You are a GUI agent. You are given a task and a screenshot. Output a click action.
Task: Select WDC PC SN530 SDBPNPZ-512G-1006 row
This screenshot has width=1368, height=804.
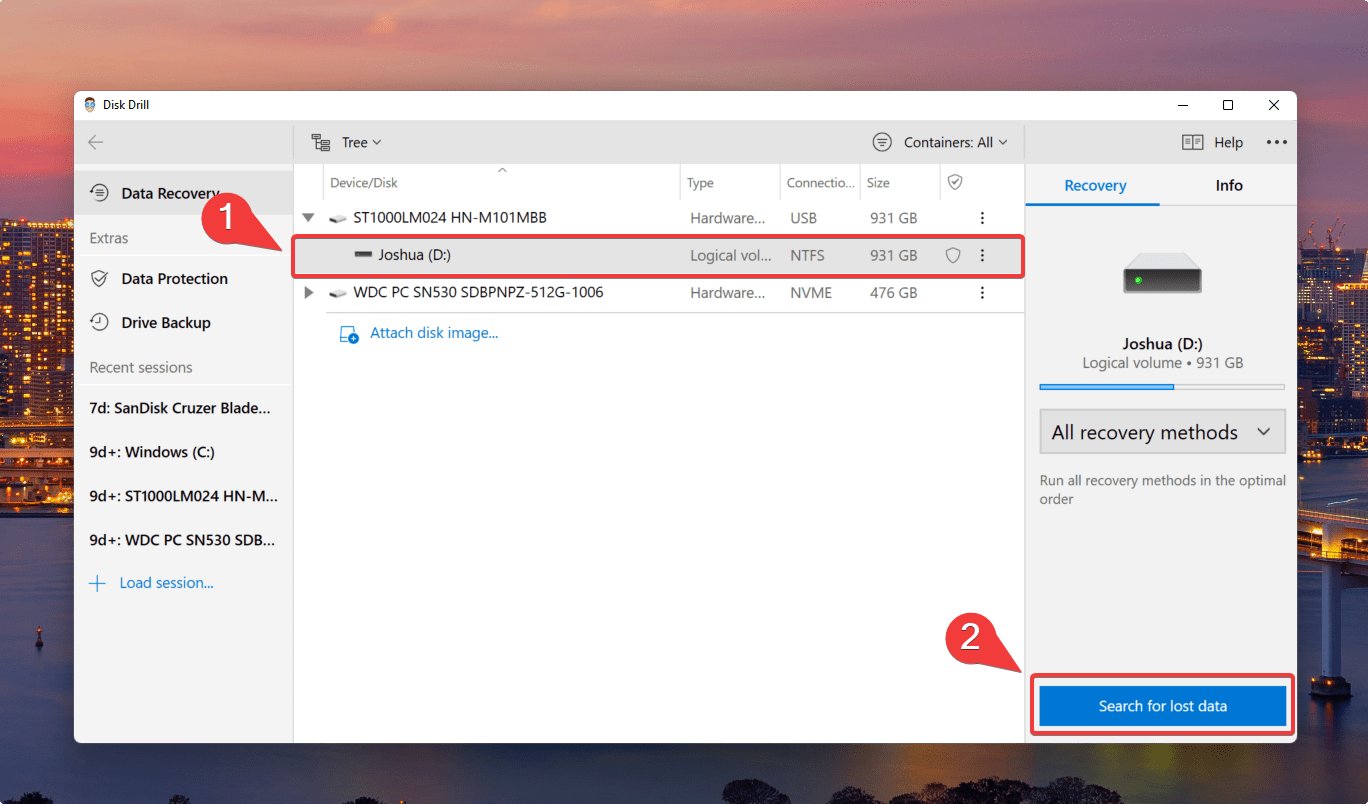pyautogui.click(x=658, y=293)
